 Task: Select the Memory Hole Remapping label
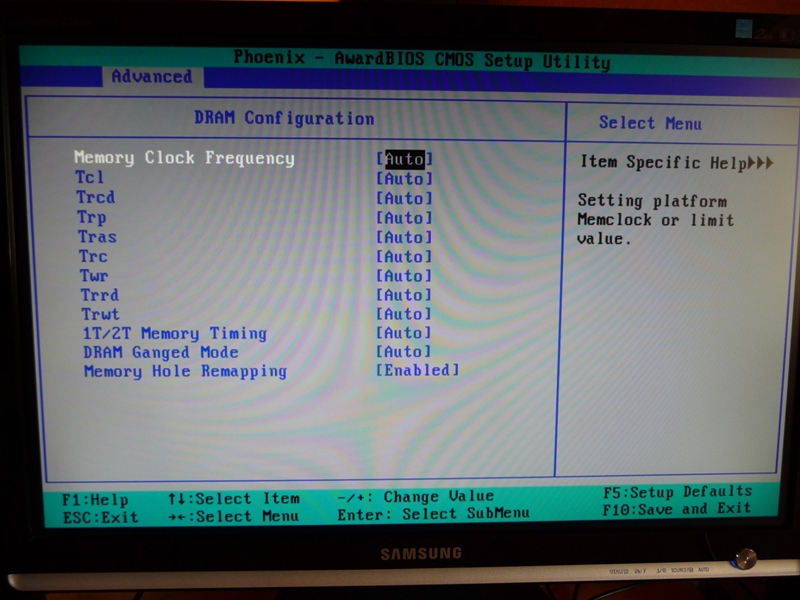tap(185, 371)
